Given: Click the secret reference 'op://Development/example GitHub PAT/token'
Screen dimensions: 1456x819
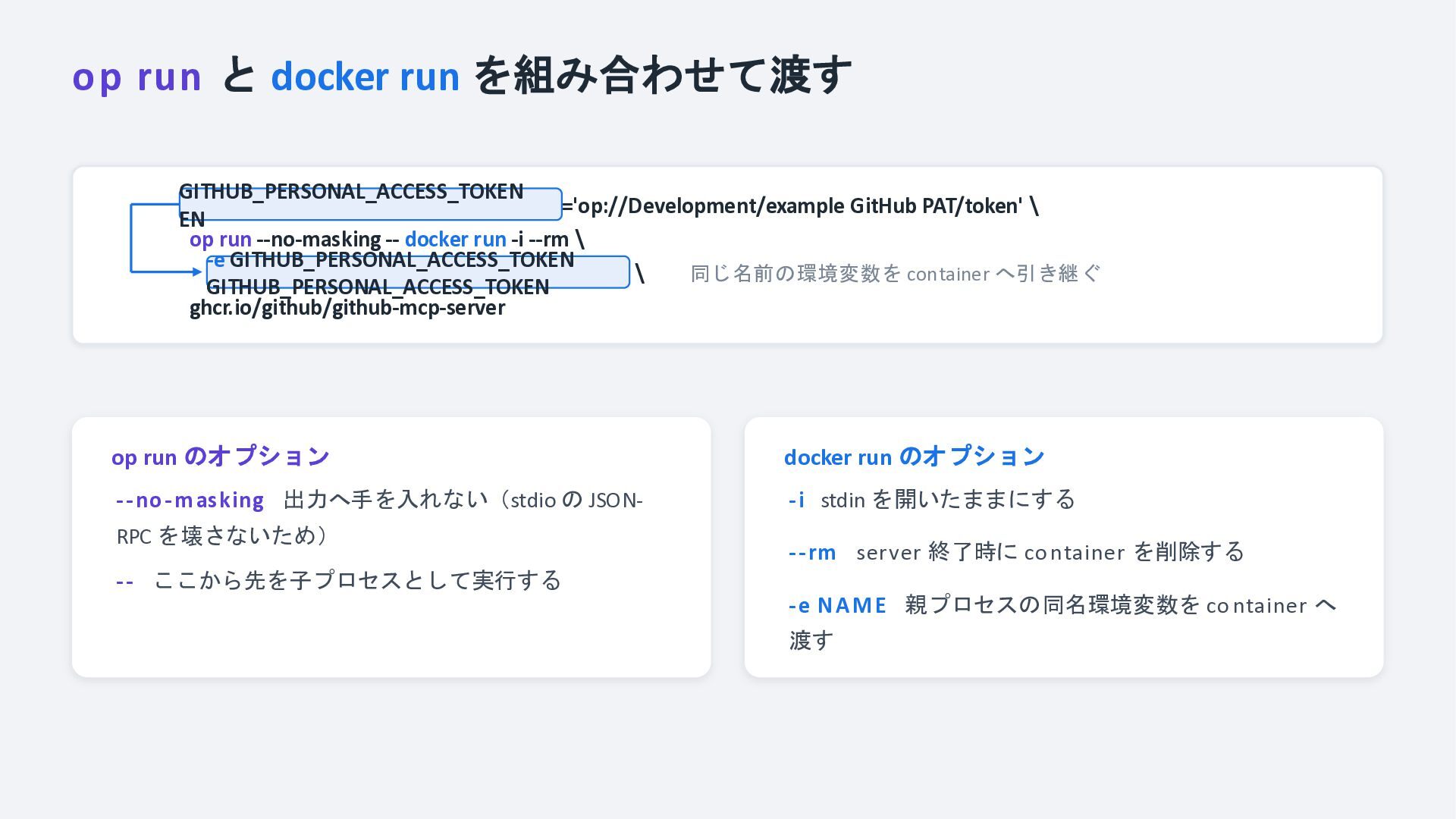Looking at the screenshot, I should tap(797, 206).
